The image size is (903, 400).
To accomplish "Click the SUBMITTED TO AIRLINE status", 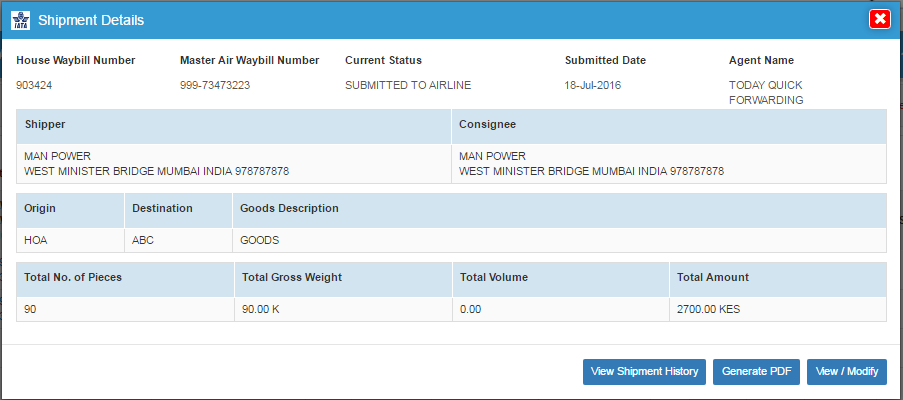I will [408, 85].
